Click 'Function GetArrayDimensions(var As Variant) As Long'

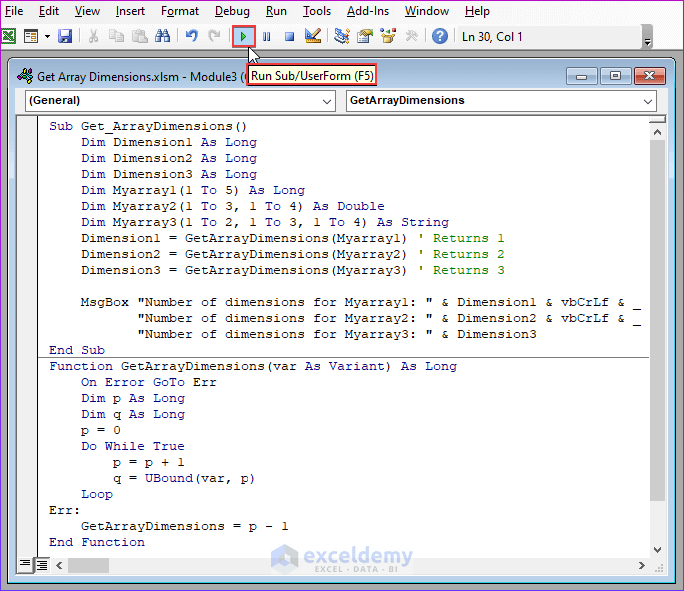point(253,366)
